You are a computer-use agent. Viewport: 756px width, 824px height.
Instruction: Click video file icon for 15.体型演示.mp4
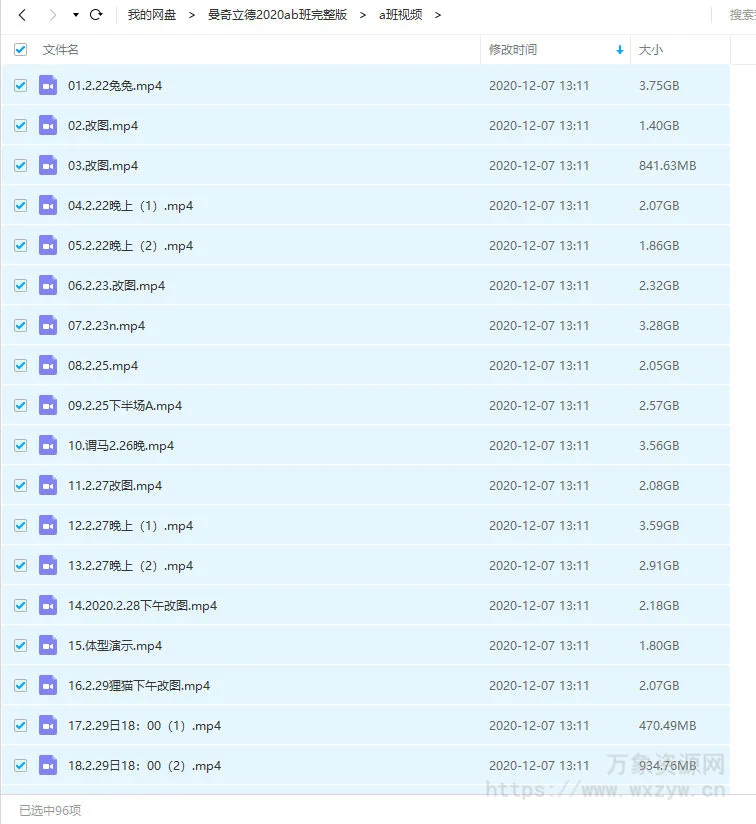[x=48, y=646]
